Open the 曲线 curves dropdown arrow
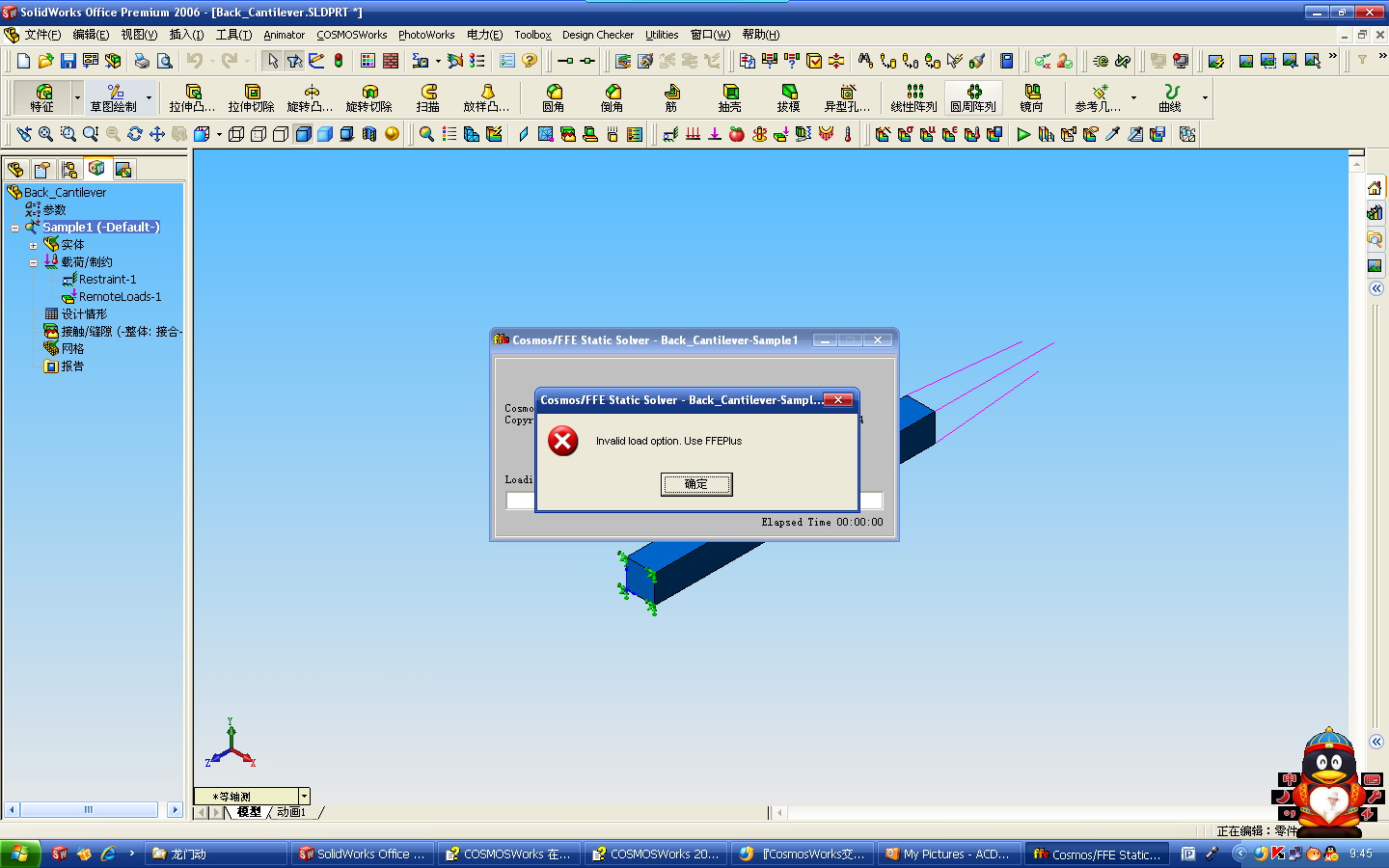The width and height of the screenshot is (1389, 868). (x=1205, y=97)
